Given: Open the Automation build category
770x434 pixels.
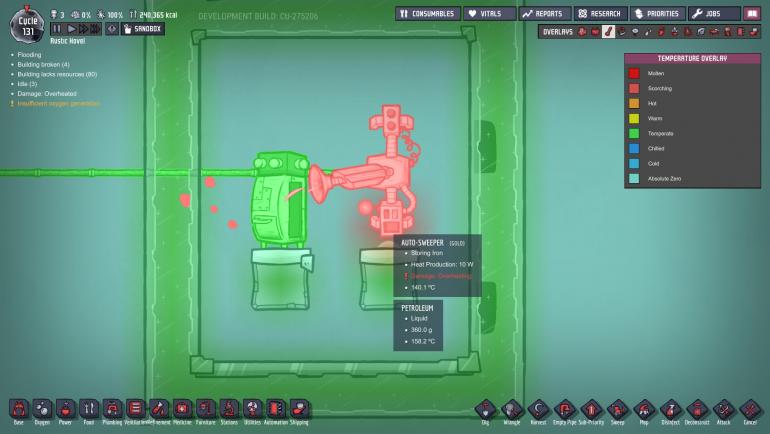Looking at the screenshot, I should (276, 409).
